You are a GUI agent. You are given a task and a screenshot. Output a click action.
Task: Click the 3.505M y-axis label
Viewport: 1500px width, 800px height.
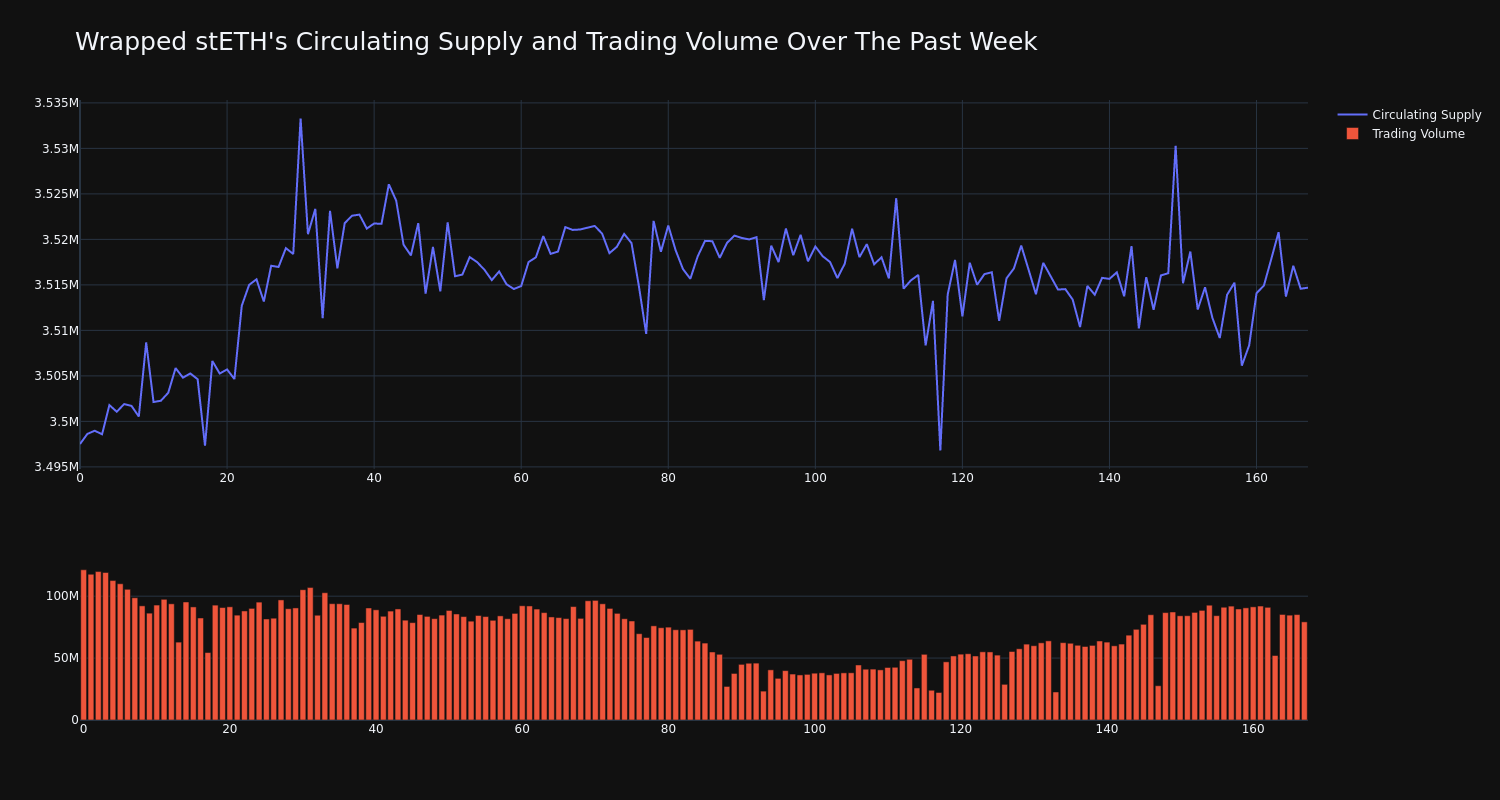pyautogui.click(x=56, y=376)
